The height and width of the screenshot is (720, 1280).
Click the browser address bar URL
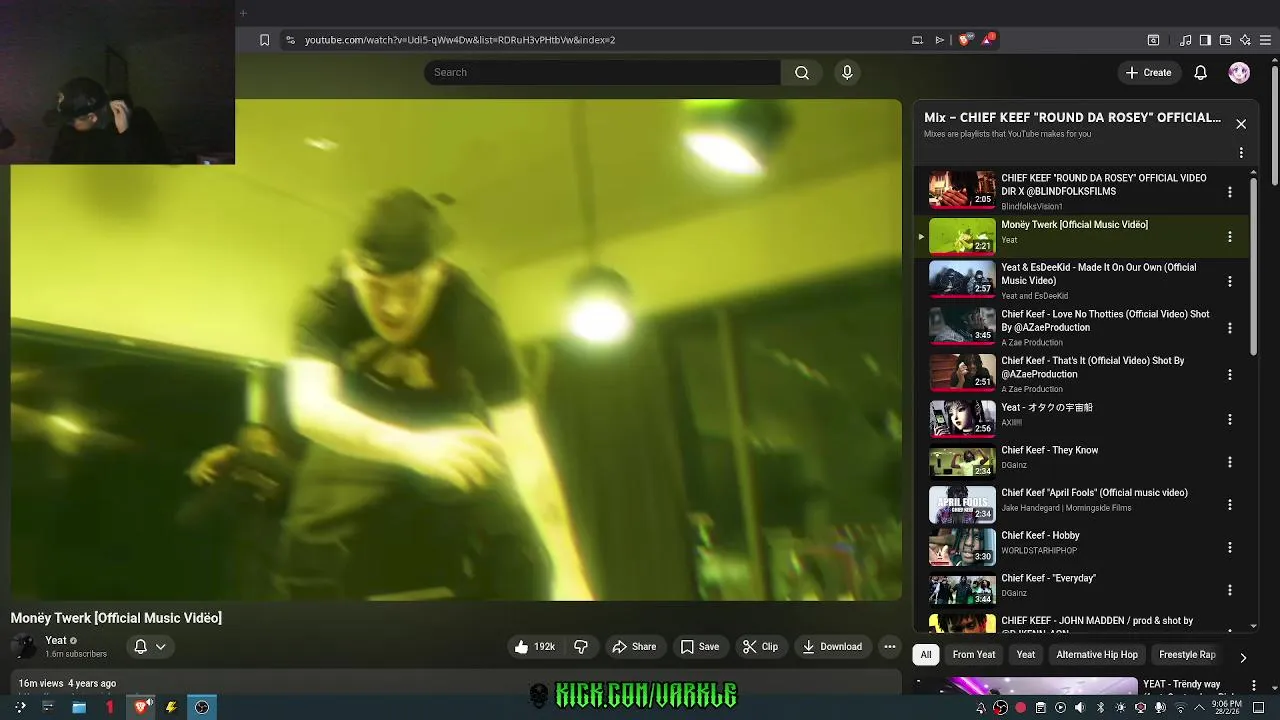(460, 40)
